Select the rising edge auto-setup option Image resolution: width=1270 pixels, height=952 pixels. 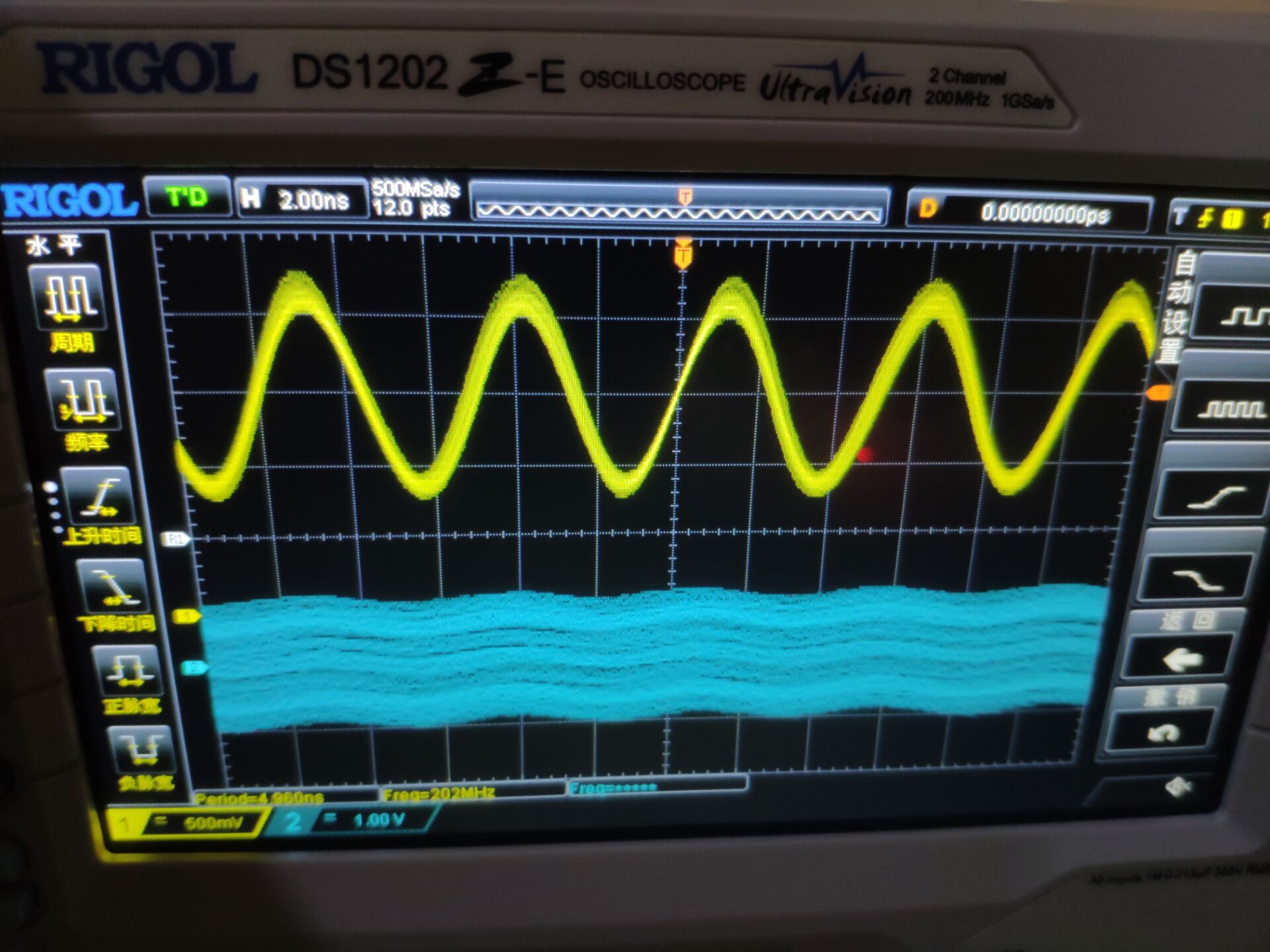1214,497
